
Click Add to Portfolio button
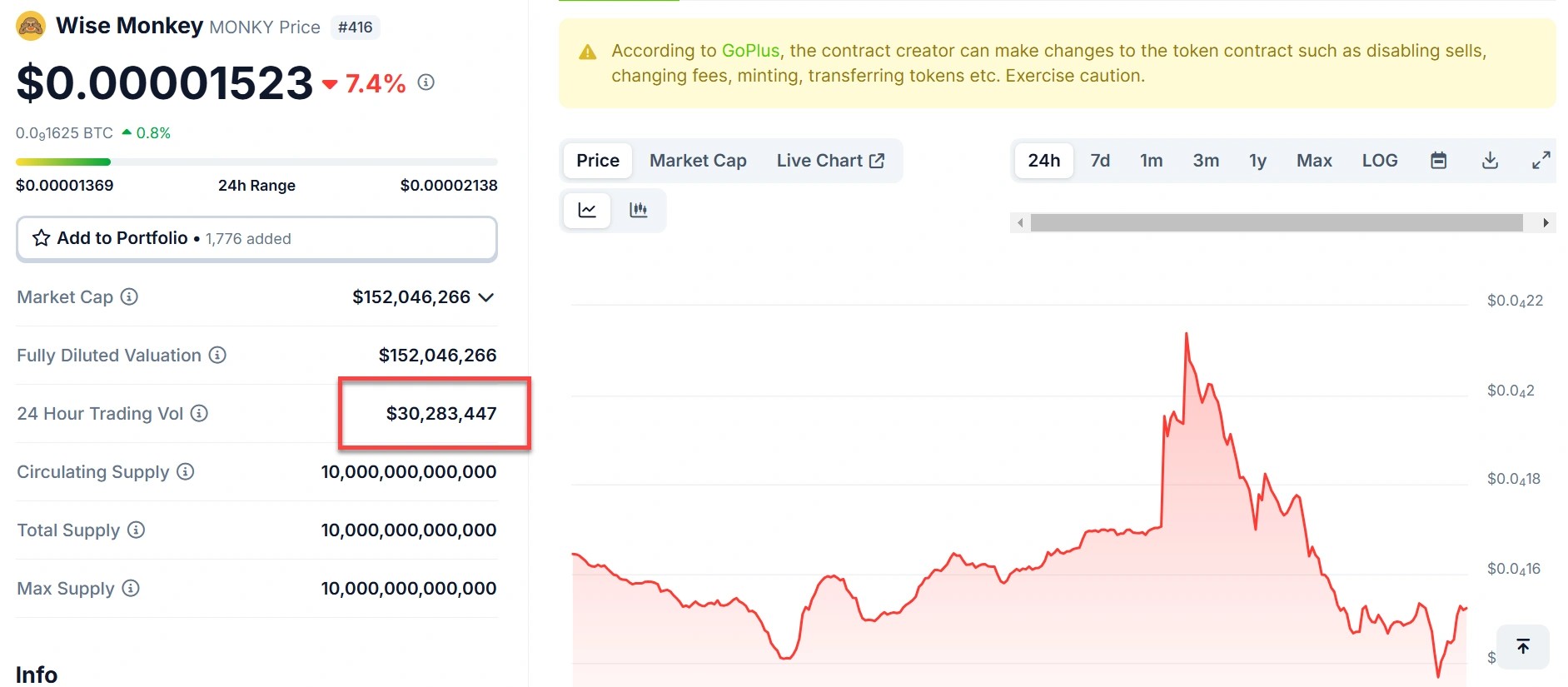point(256,239)
